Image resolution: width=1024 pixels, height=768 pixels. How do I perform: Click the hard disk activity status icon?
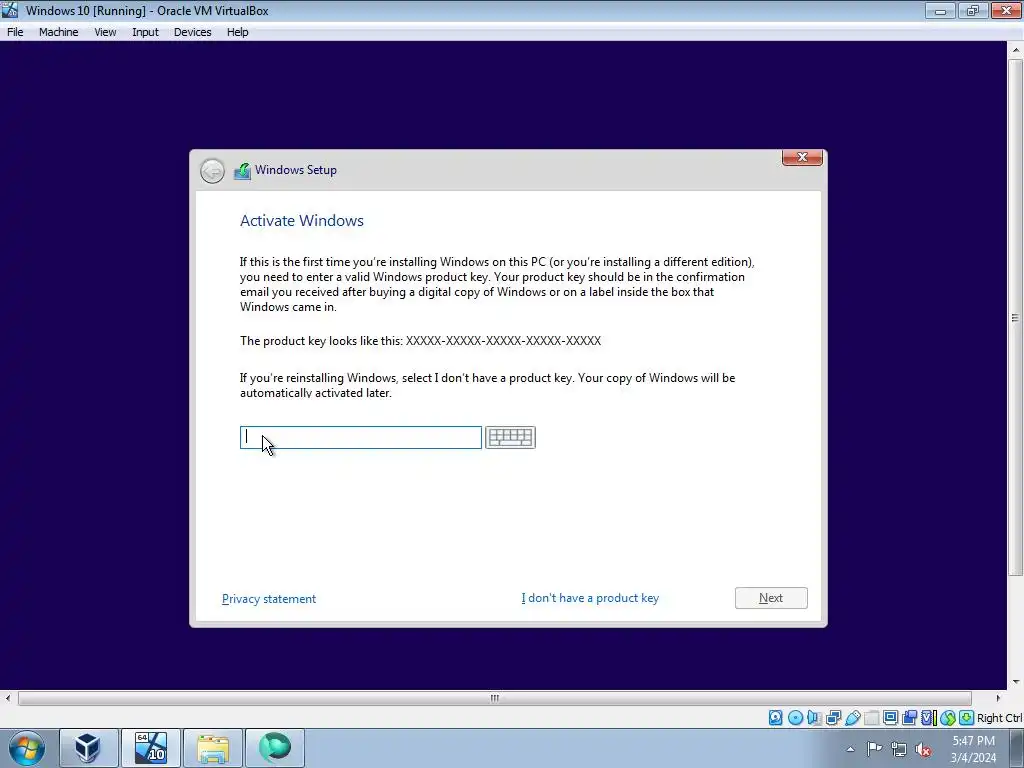775,718
